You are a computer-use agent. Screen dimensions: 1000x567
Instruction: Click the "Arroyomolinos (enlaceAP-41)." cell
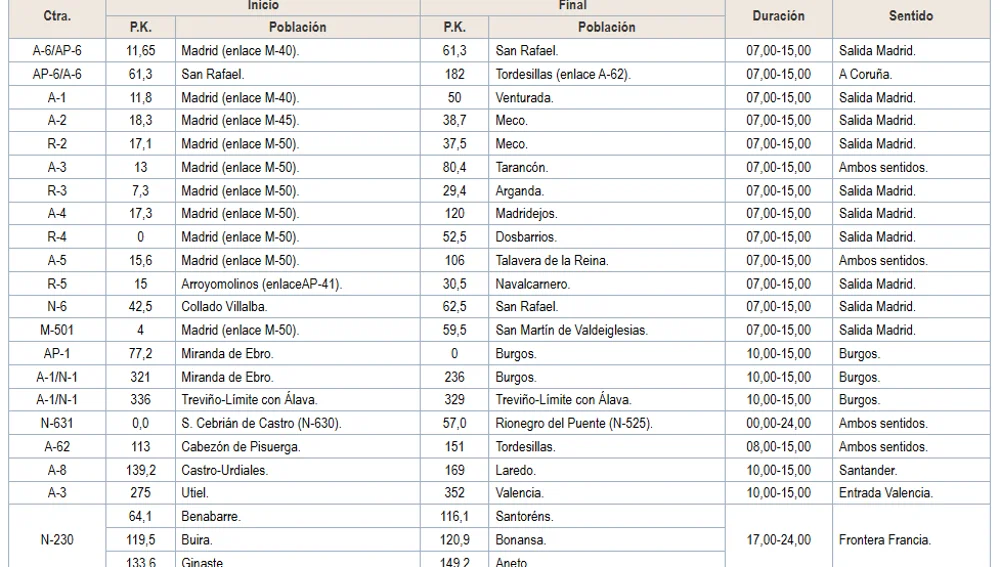(x=262, y=284)
